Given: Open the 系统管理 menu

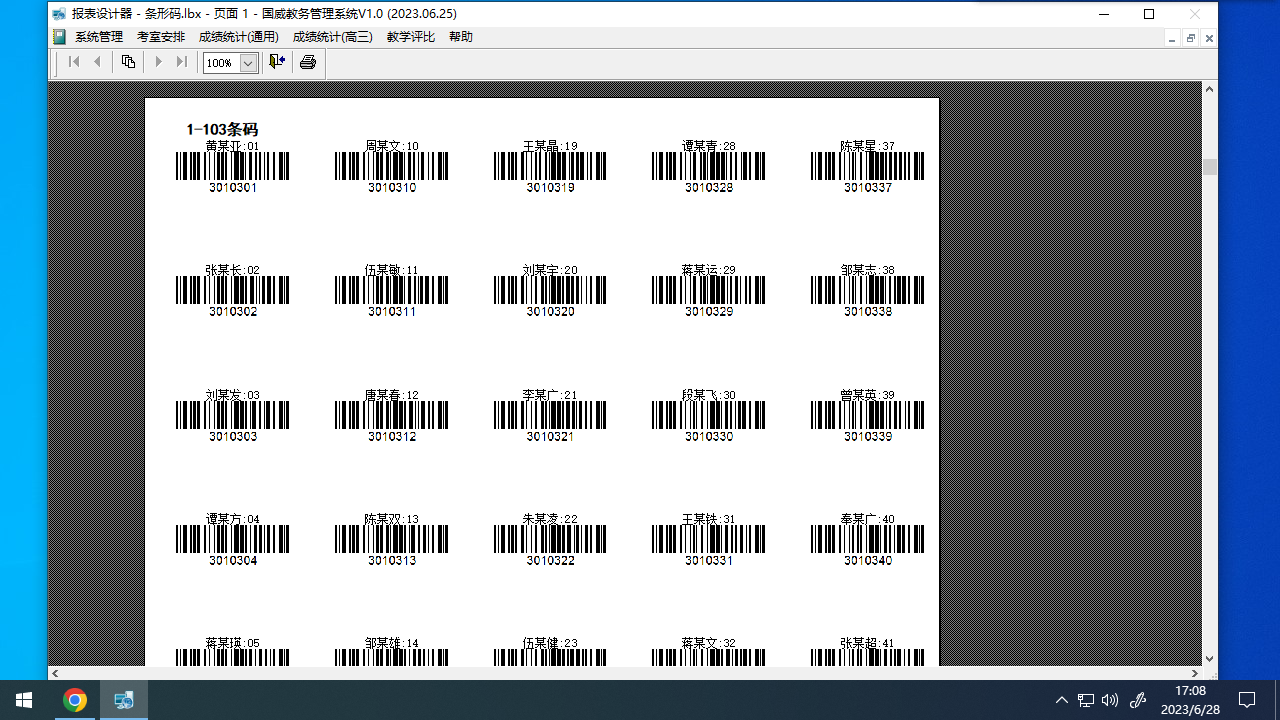Looking at the screenshot, I should tap(99, 37).
